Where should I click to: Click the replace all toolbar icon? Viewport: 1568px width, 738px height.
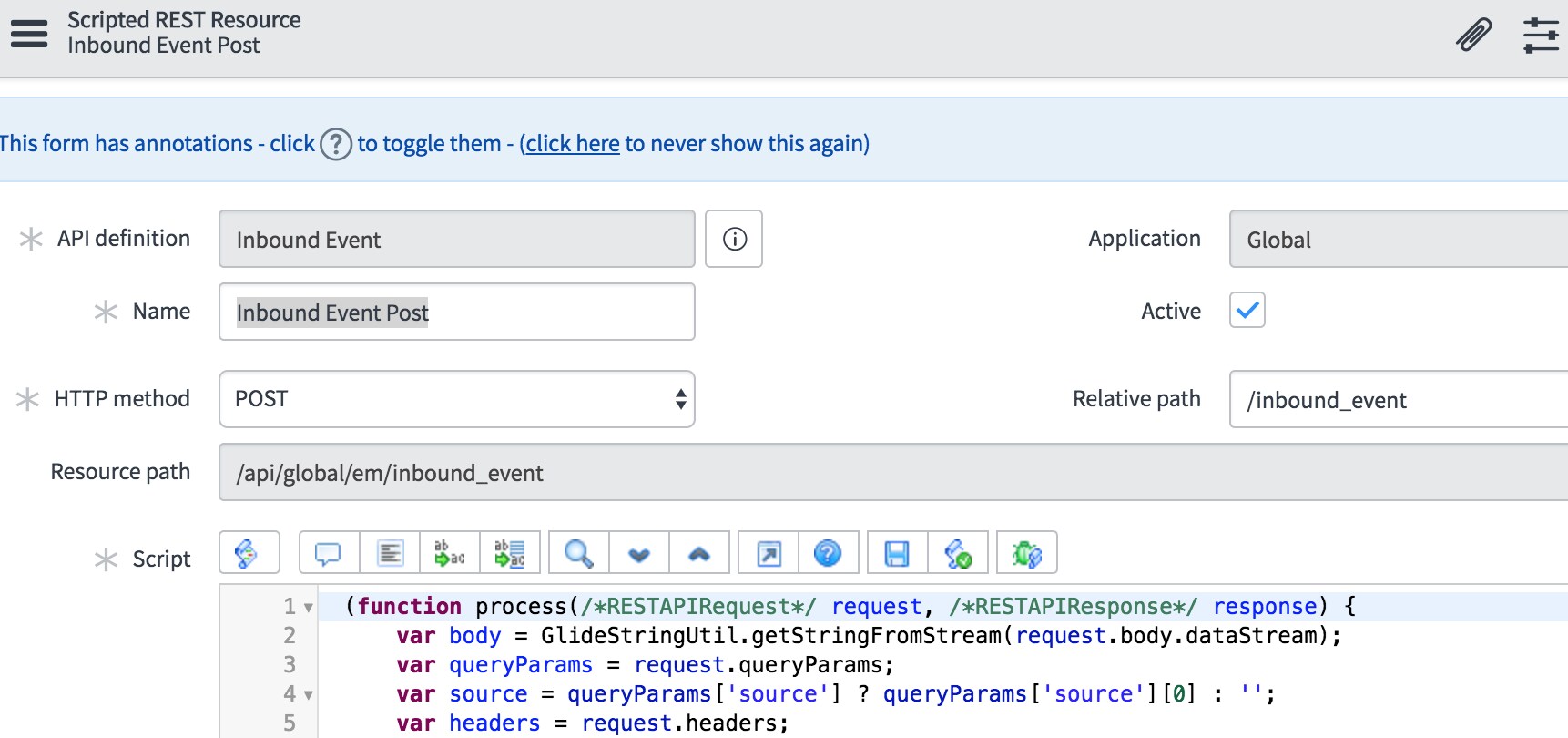510,553
